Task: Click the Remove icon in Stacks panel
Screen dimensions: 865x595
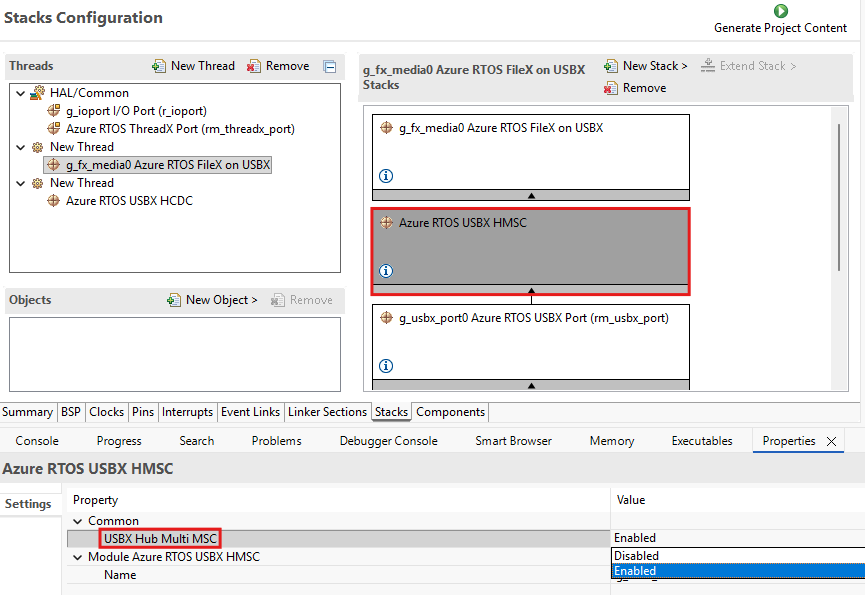Action: (611, 88)
